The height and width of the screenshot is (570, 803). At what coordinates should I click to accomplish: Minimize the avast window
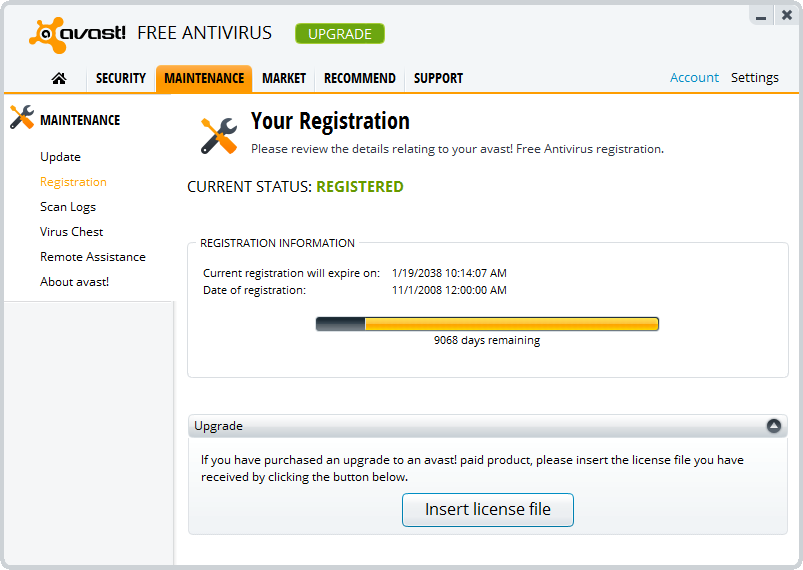point(761,17)
